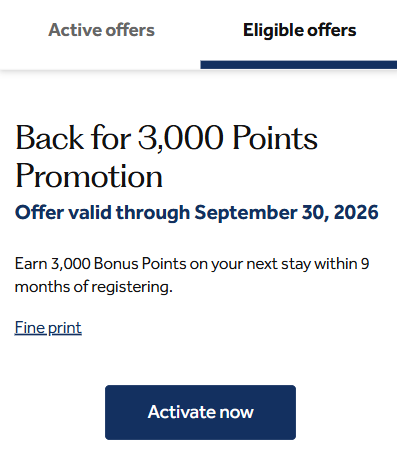Click the September 30, 2026 date
This screenshot has height=467, width=397.
286,213
